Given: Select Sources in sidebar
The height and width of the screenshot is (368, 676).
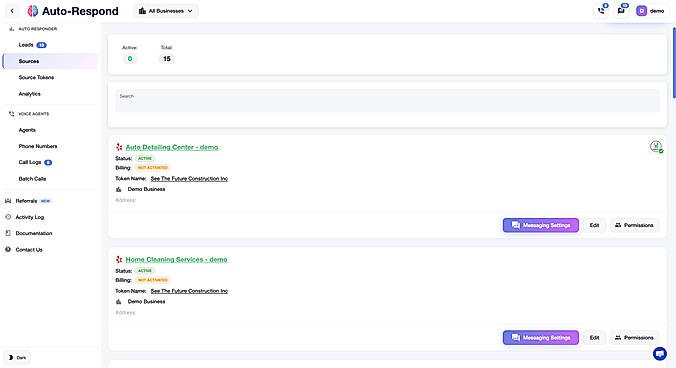Looking at the screenshot, I should point(50,61).
